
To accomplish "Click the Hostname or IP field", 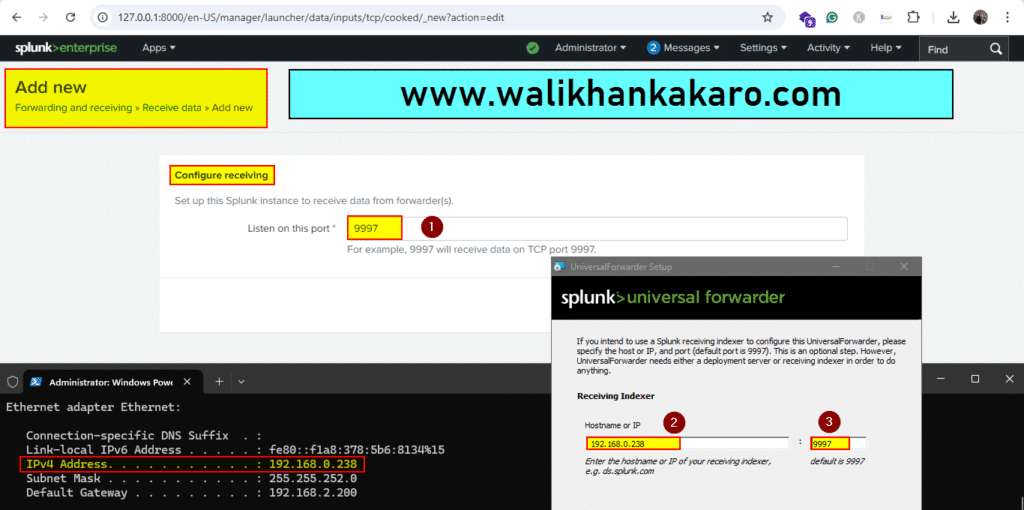I will [688, 443].
